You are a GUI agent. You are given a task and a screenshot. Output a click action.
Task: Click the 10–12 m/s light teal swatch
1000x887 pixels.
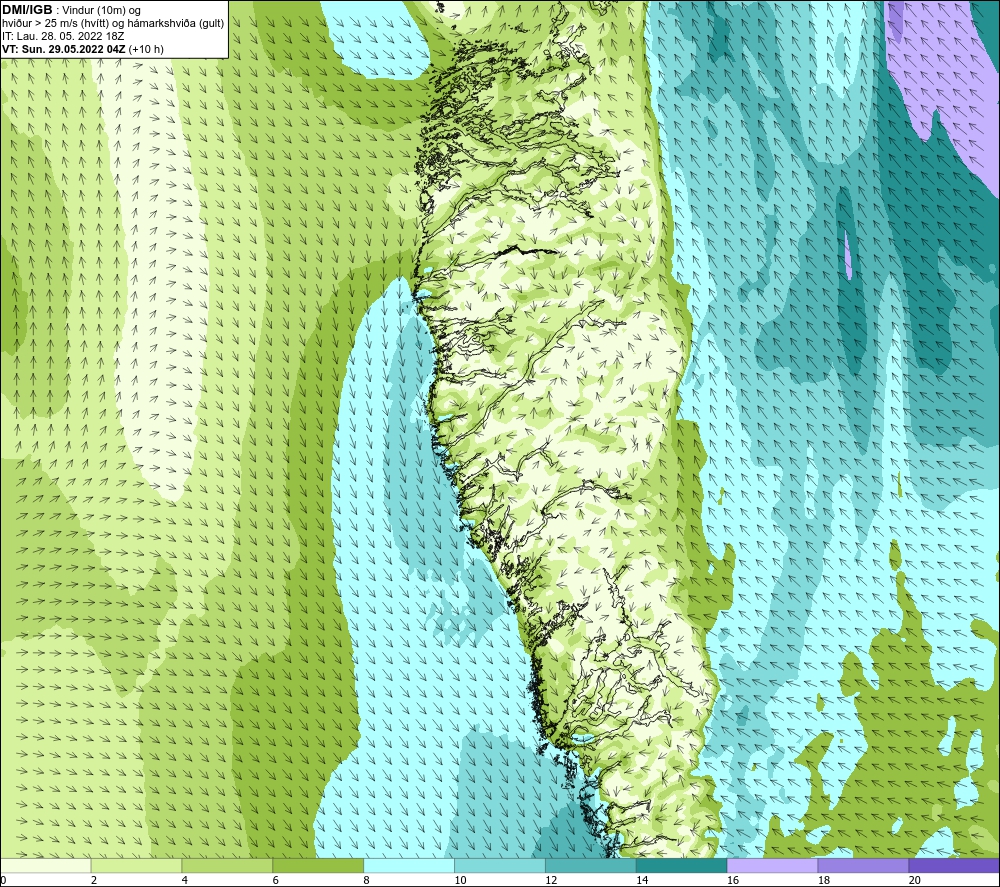(500, 866)
